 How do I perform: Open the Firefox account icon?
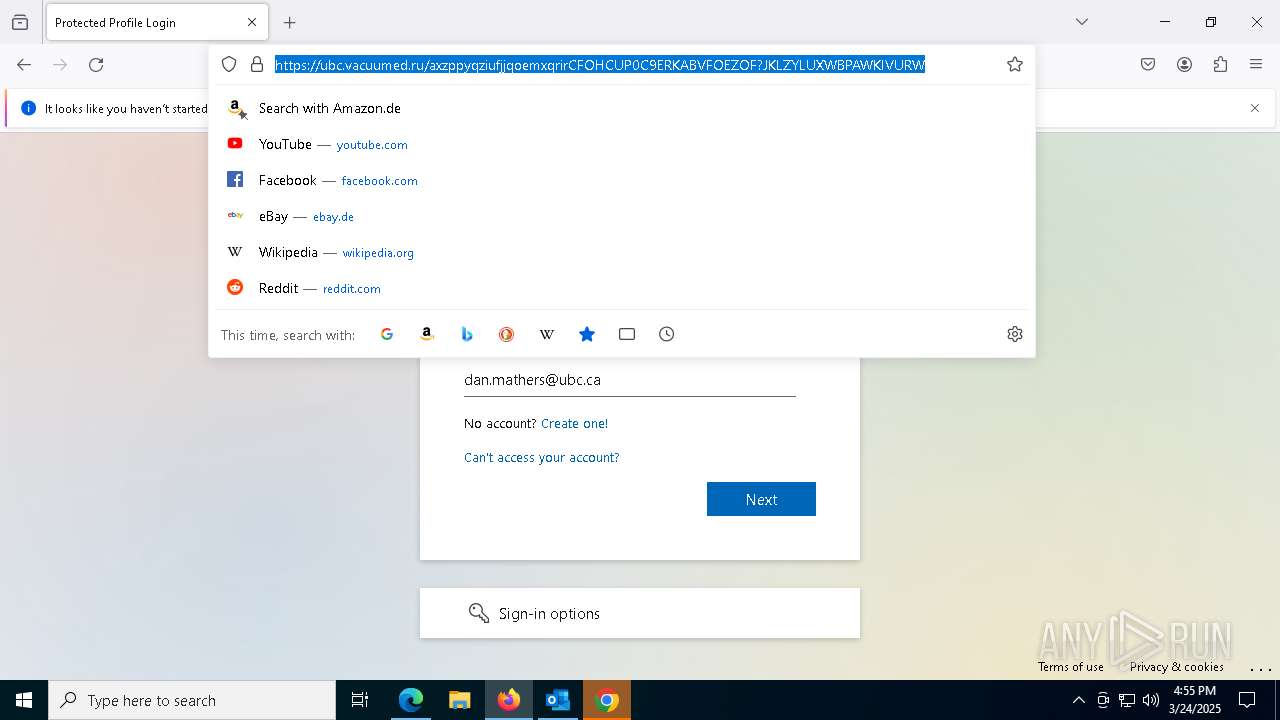(x=1184, y=65)
